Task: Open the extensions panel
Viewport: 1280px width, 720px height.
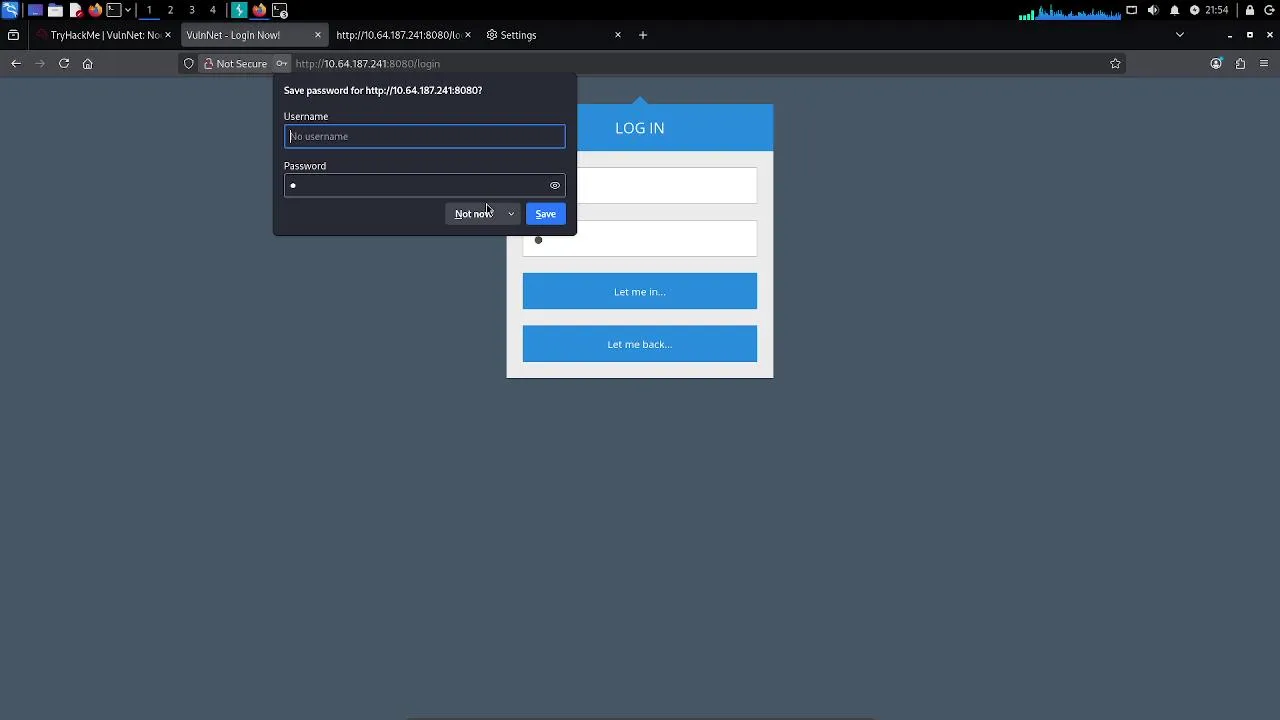Action: (1240, 64)
